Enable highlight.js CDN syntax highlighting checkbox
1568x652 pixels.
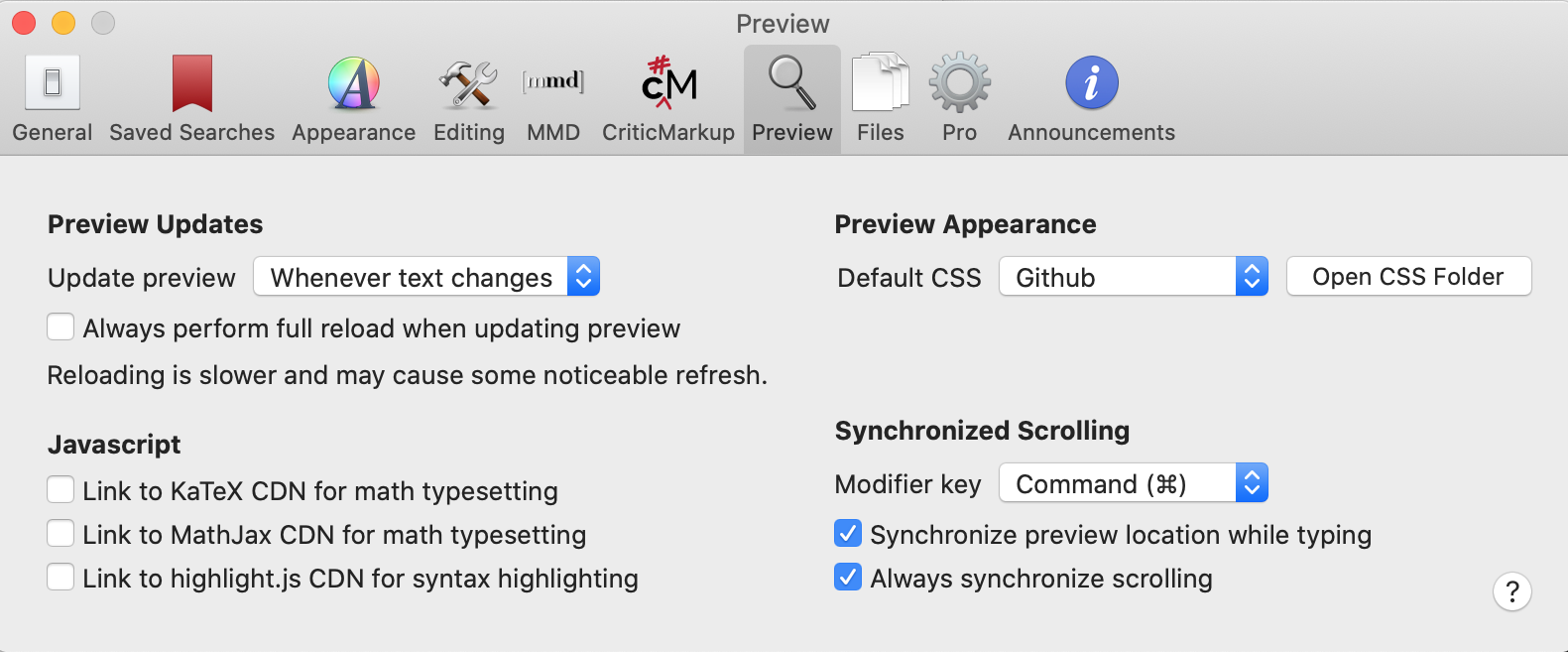60,578
